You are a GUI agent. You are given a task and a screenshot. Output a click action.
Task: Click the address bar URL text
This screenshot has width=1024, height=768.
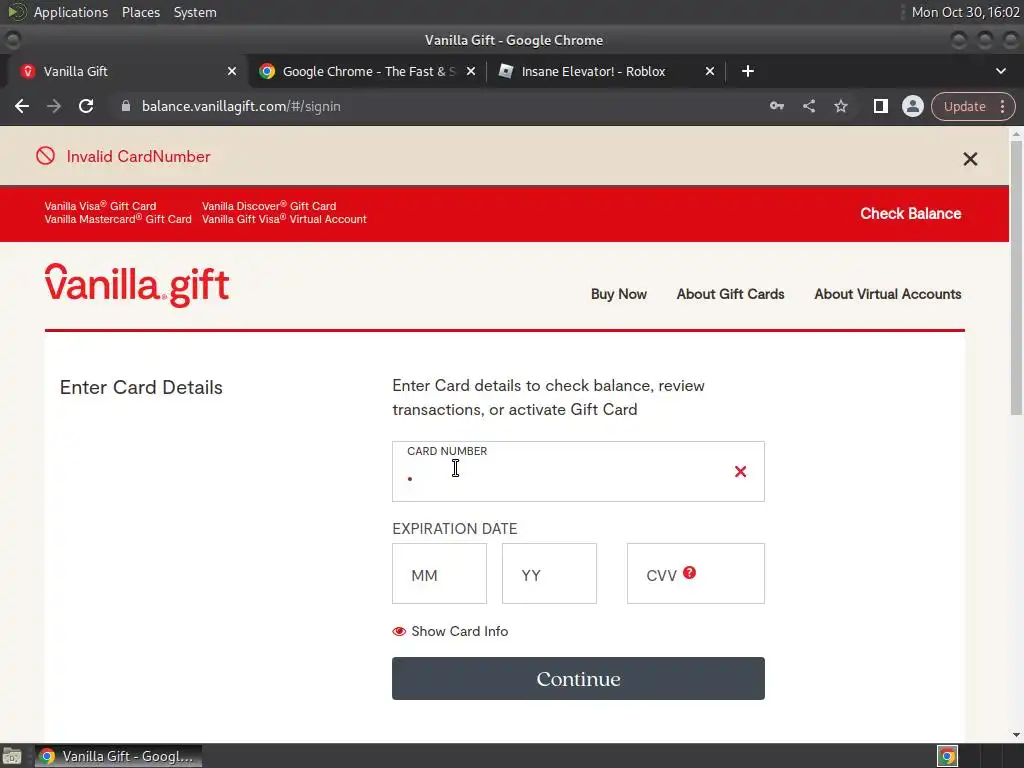[x=241, y=106]
